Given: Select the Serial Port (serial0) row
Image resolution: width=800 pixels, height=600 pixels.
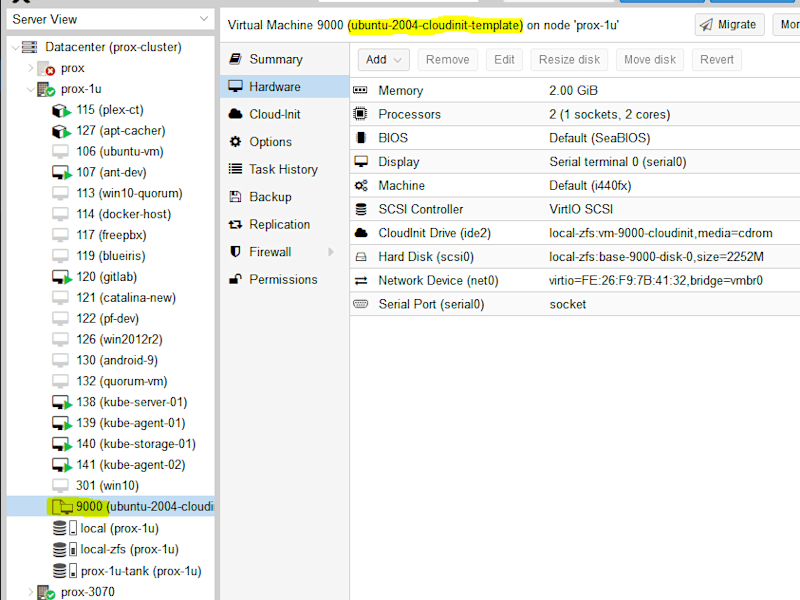Looking at the screenshot, I should tap(575, 304).
